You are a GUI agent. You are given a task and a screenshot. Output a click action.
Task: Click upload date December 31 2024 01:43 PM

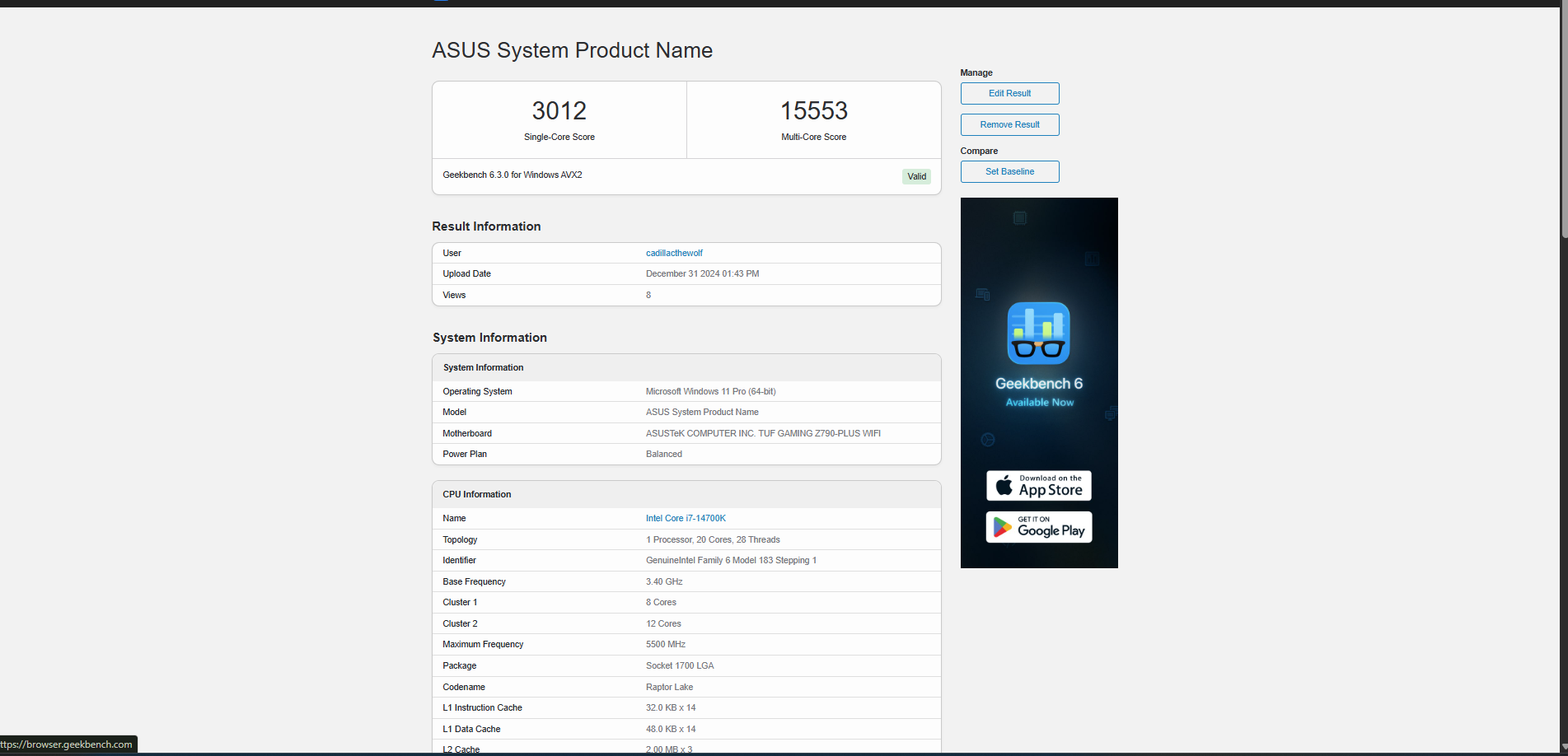tap(703, 273)
